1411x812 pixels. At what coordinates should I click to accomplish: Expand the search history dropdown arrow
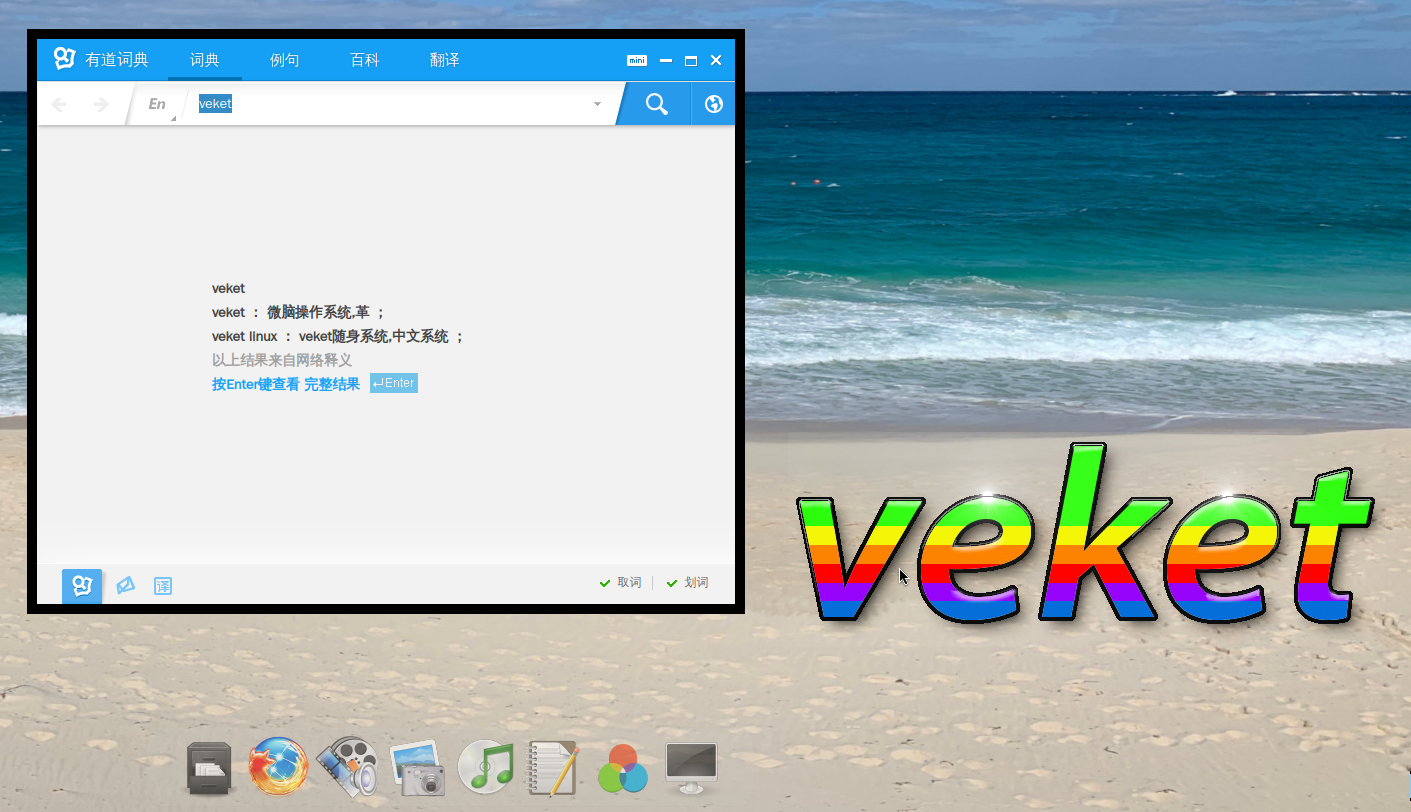click(597, 104)
